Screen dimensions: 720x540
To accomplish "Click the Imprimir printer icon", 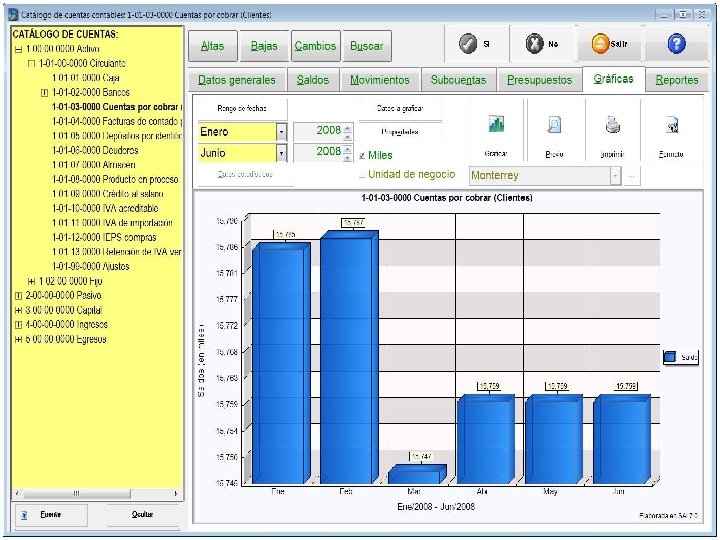I will click(613, 124).
